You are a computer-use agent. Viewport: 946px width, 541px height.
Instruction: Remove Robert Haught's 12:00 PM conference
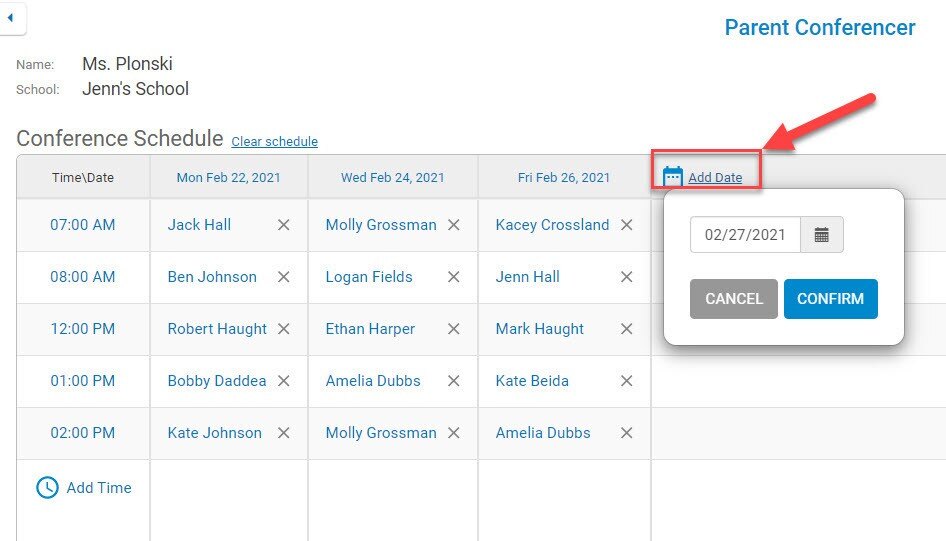pos(284,329)
